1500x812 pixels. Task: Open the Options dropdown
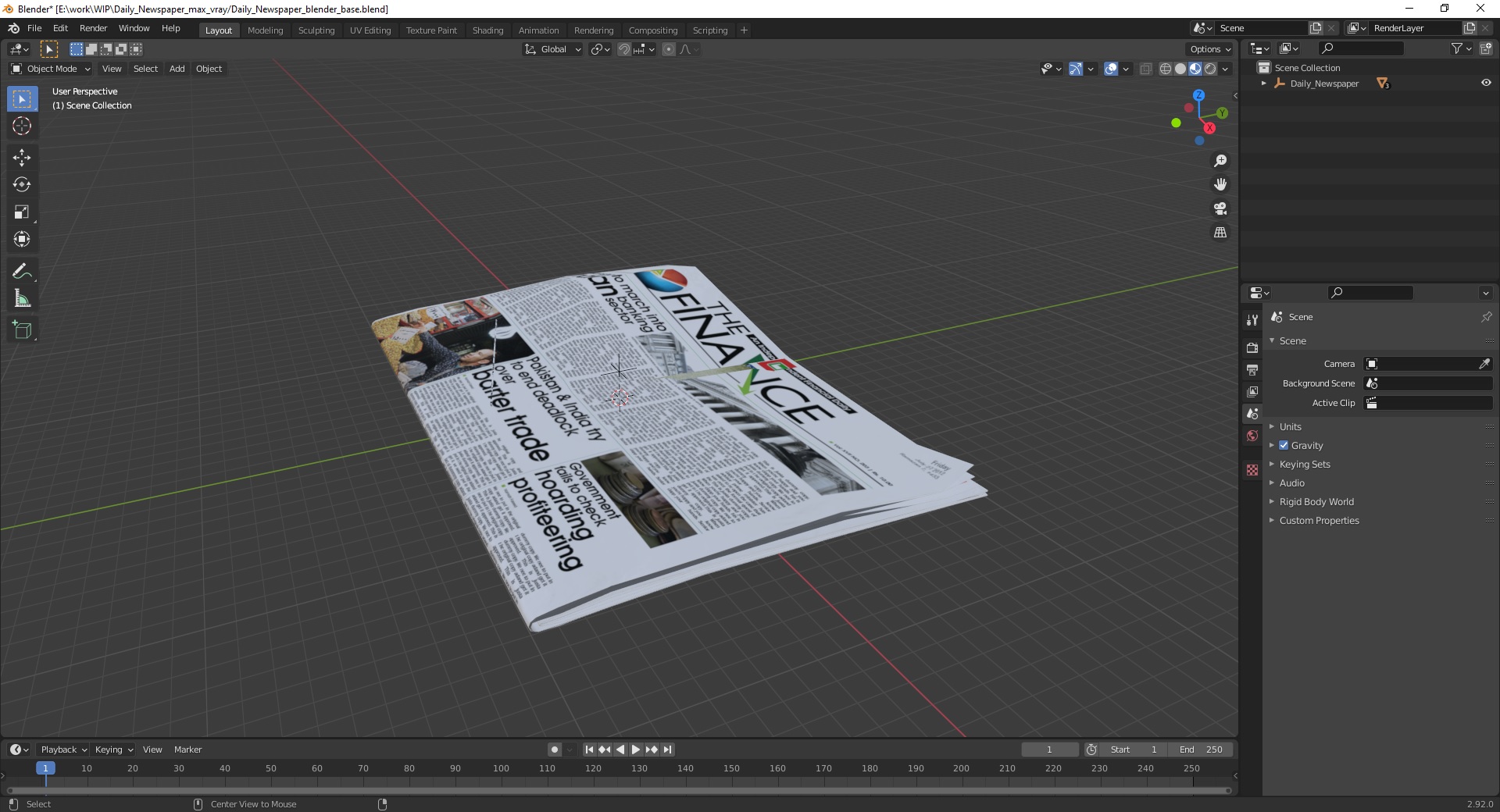coord(1210,49)
